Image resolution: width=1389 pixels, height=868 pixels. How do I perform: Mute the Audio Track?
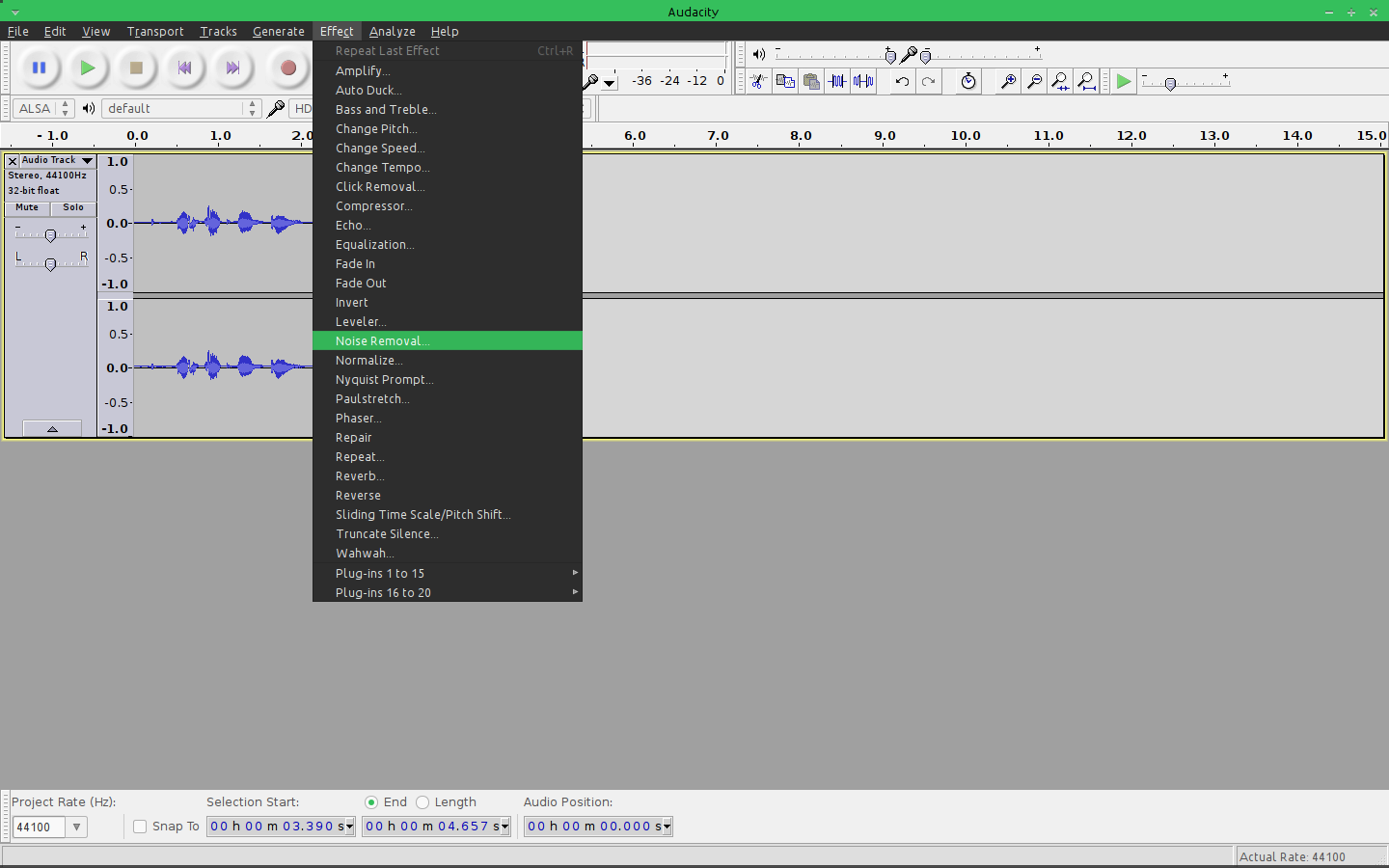(27, 207)
